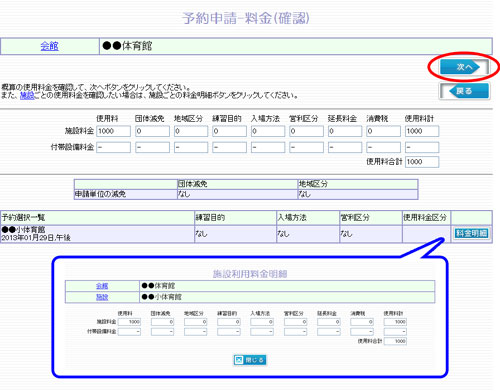Screen dimensions: 500x391
Task: Click the 施設料金 営利区分 field
Action: point(306,131)
